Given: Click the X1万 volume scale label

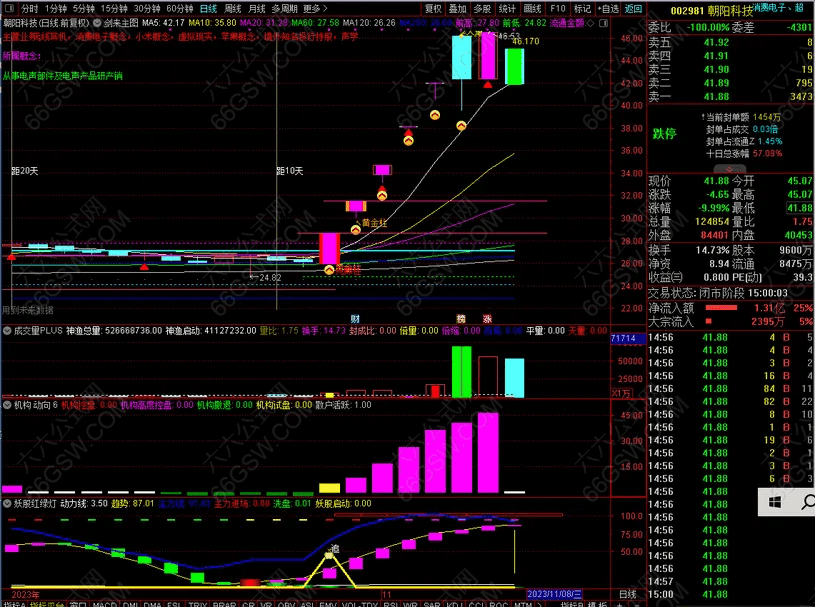Looking at the screenshot, I should click(621, 393).
